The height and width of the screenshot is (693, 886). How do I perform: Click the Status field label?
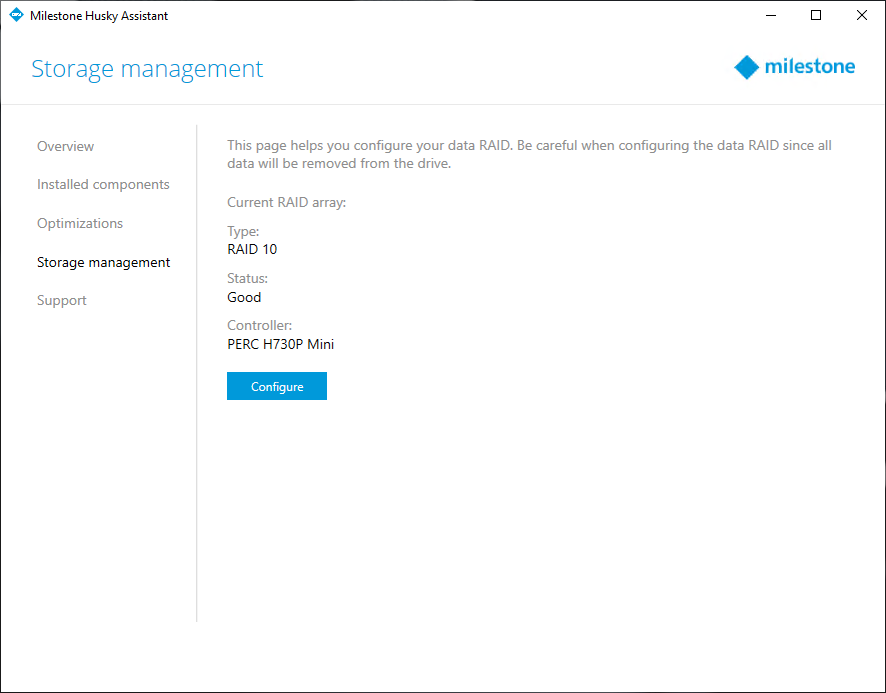[x=247, y=278]
